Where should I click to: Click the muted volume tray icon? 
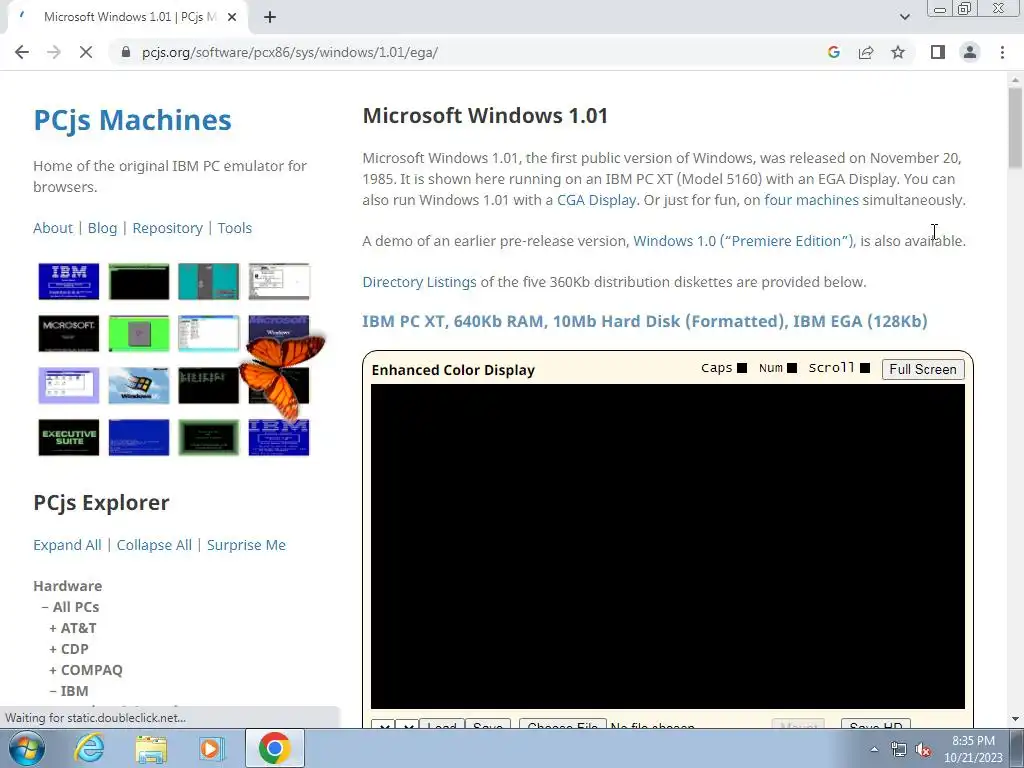tap(923, 750)
